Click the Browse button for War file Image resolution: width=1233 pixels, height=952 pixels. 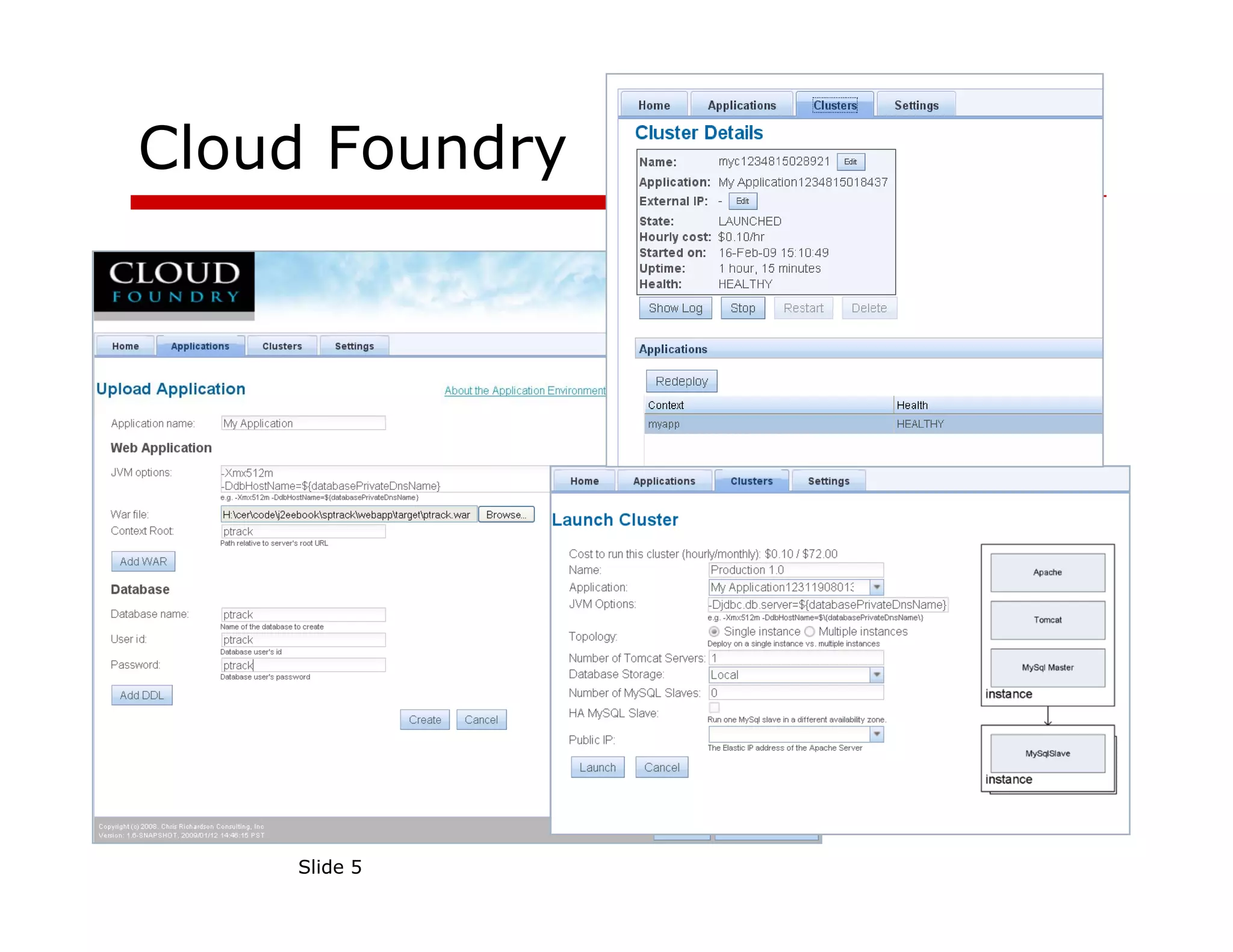tap(506, 515)
